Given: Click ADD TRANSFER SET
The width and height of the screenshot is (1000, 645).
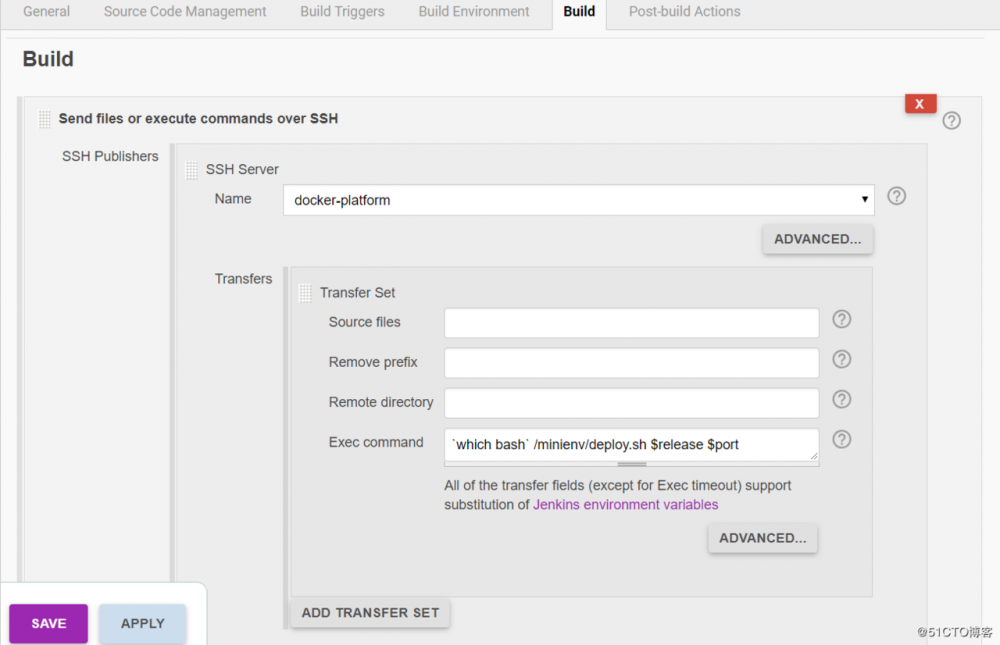Looking at the screenshot, I should click(370, 612).
